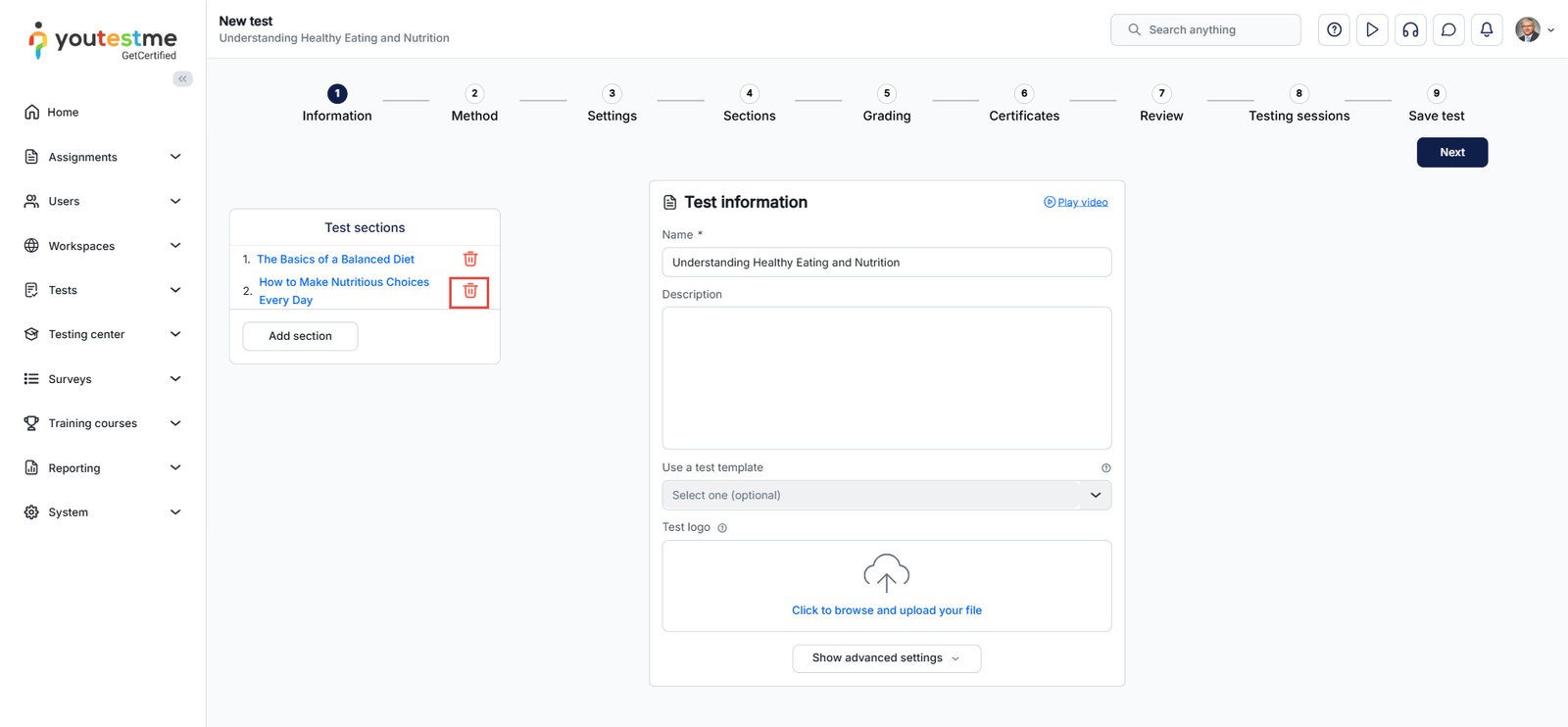Click the Next button
1568x727 pixels.
tap(1451, 152)
